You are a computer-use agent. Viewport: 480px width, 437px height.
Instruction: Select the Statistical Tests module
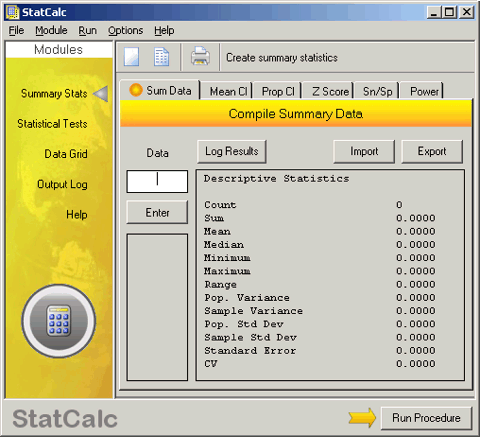coord(52,124)
